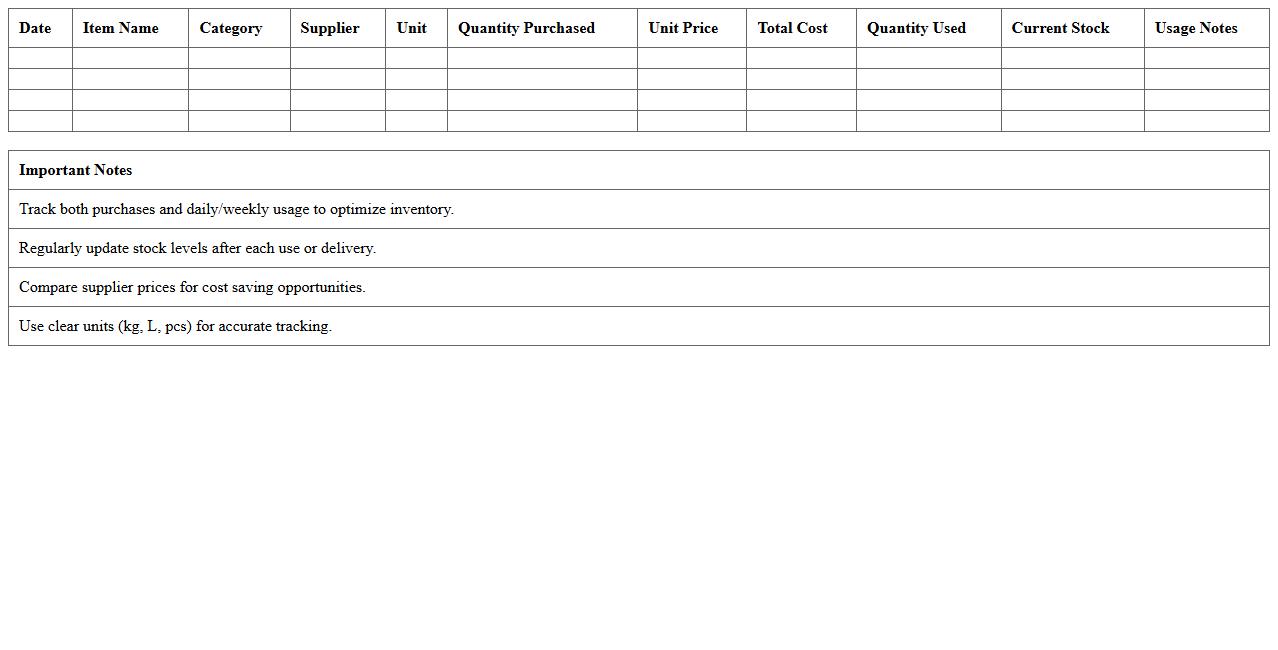Select the Item Name column header

121,28
